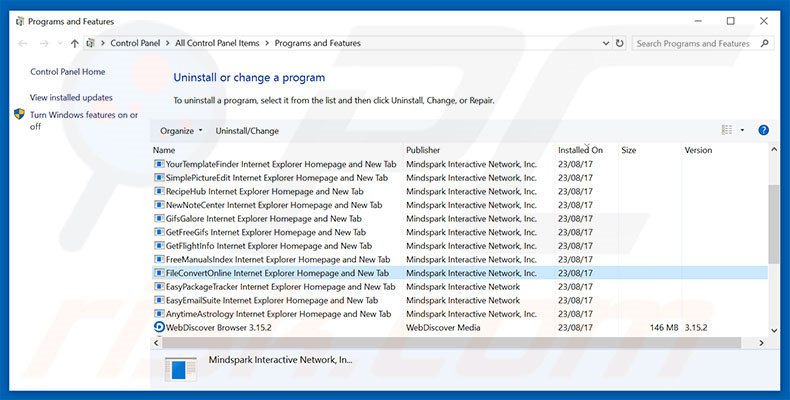The width and height of the screenshot is (790, 400).
Task: Click the WebDiscover Media publisher cell
Action: coord(443,327)
